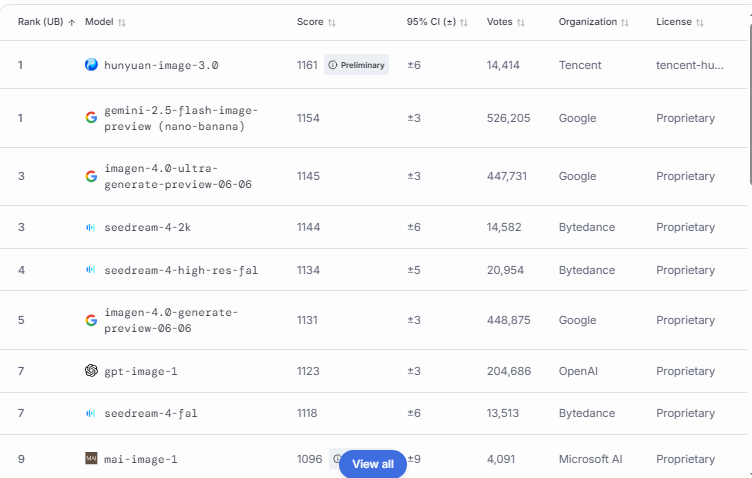Click the Tencent organization cell

[580, 65]
